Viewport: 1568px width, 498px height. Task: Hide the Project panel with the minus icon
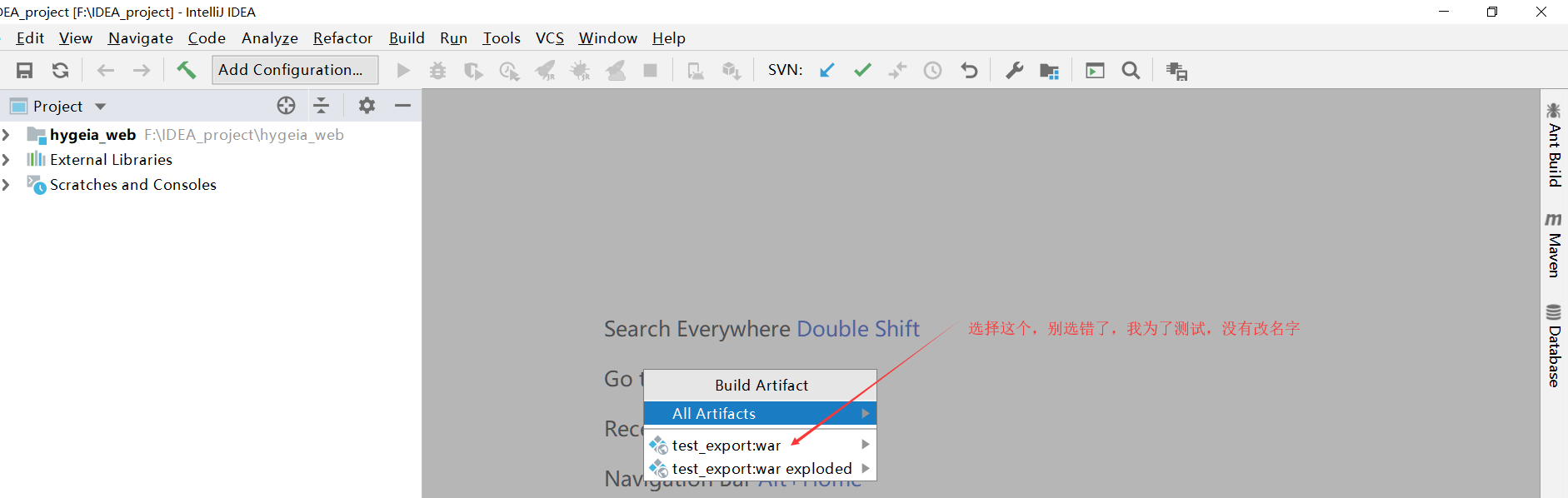tap(402, 105)
